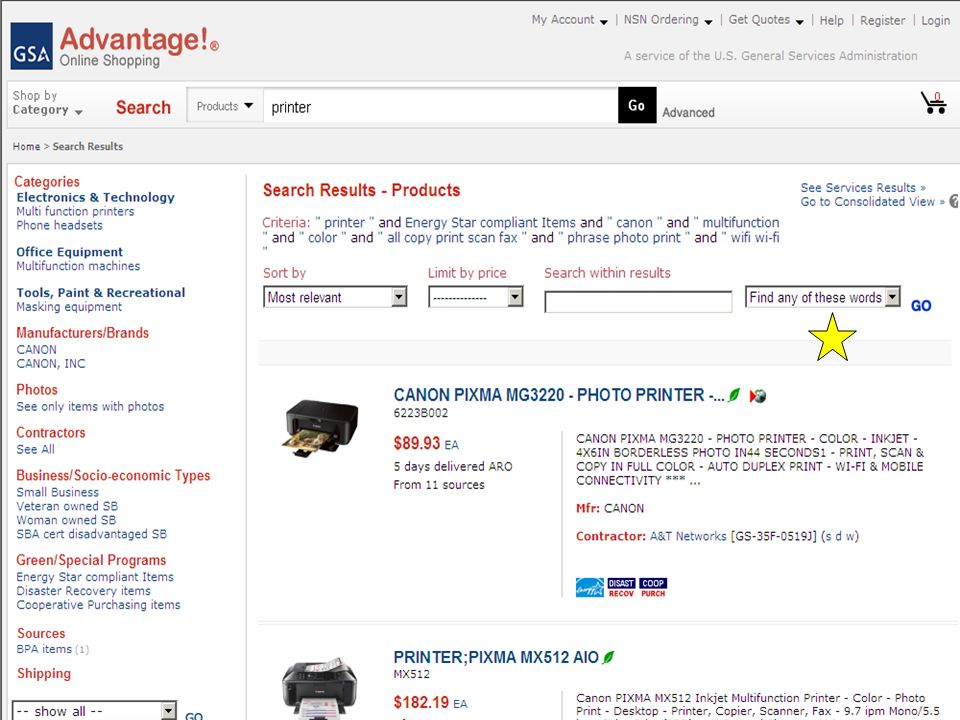The width and height of the screenshot is (960, 720).
Task: Open See Services Results link
Action: click(x=863, y=187)
